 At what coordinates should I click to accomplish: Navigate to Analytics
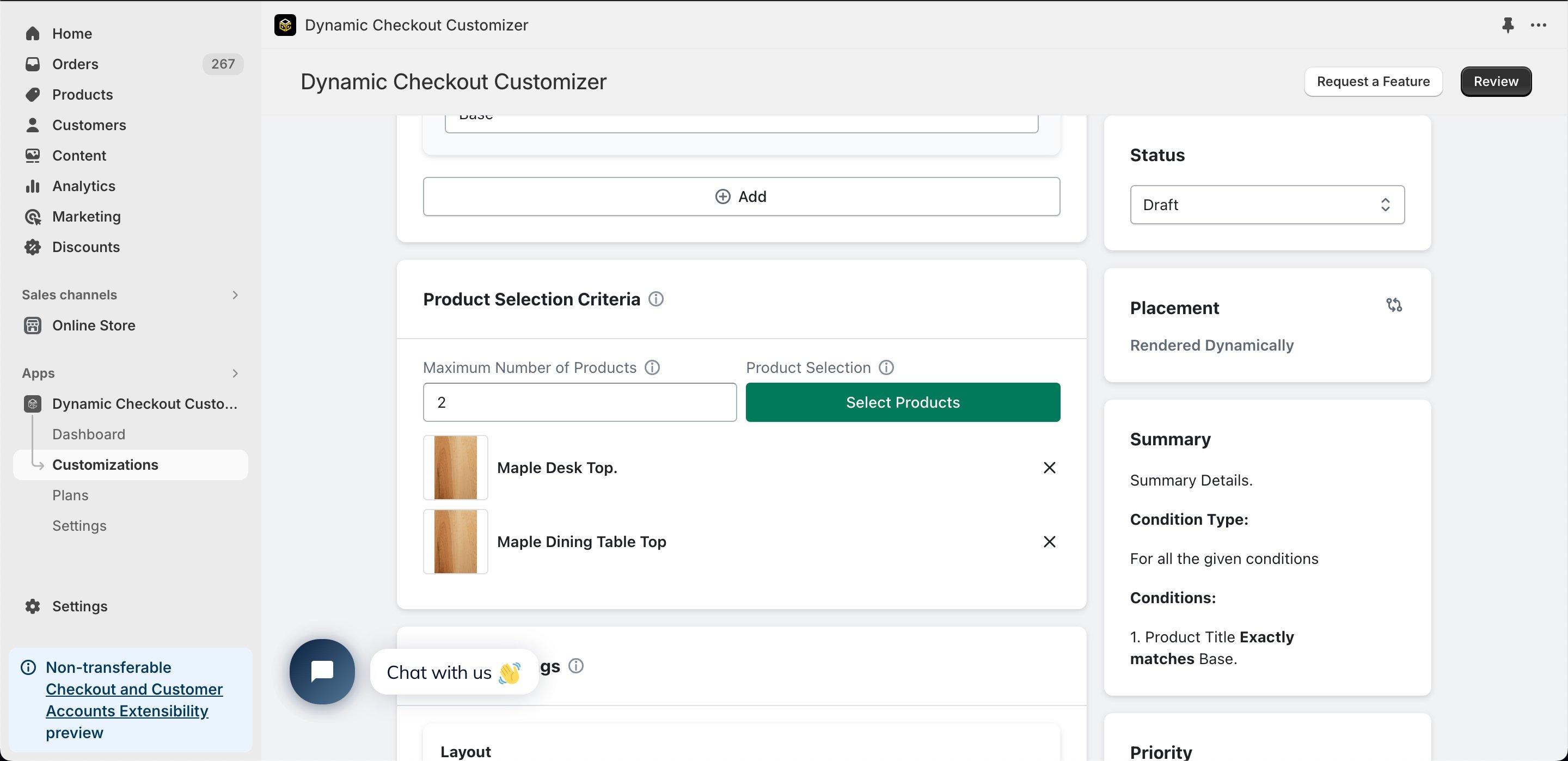84,186
